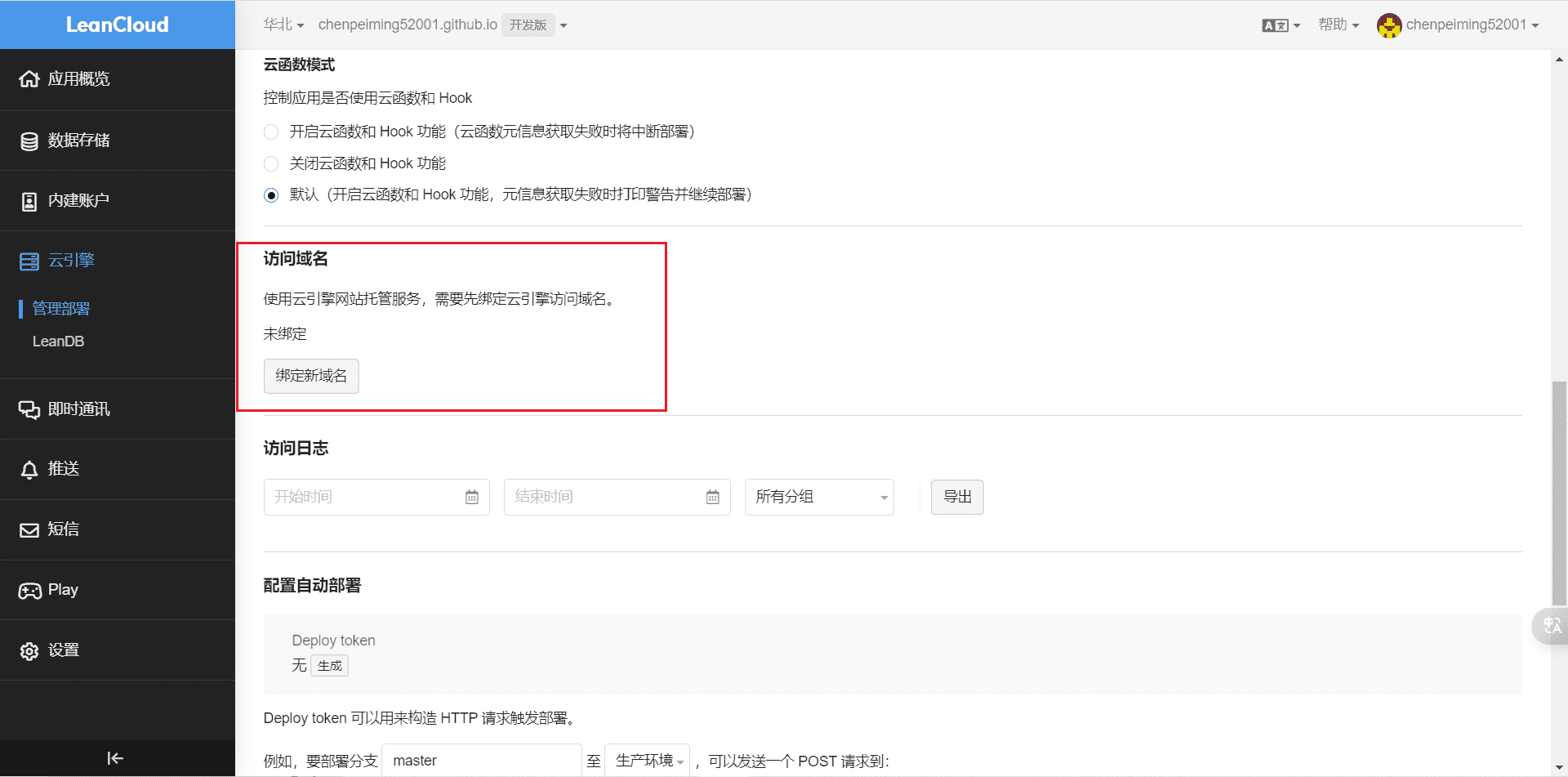
Task: Go to 数据存储 section
Action: pyautogui.click(x=118, y=141)
